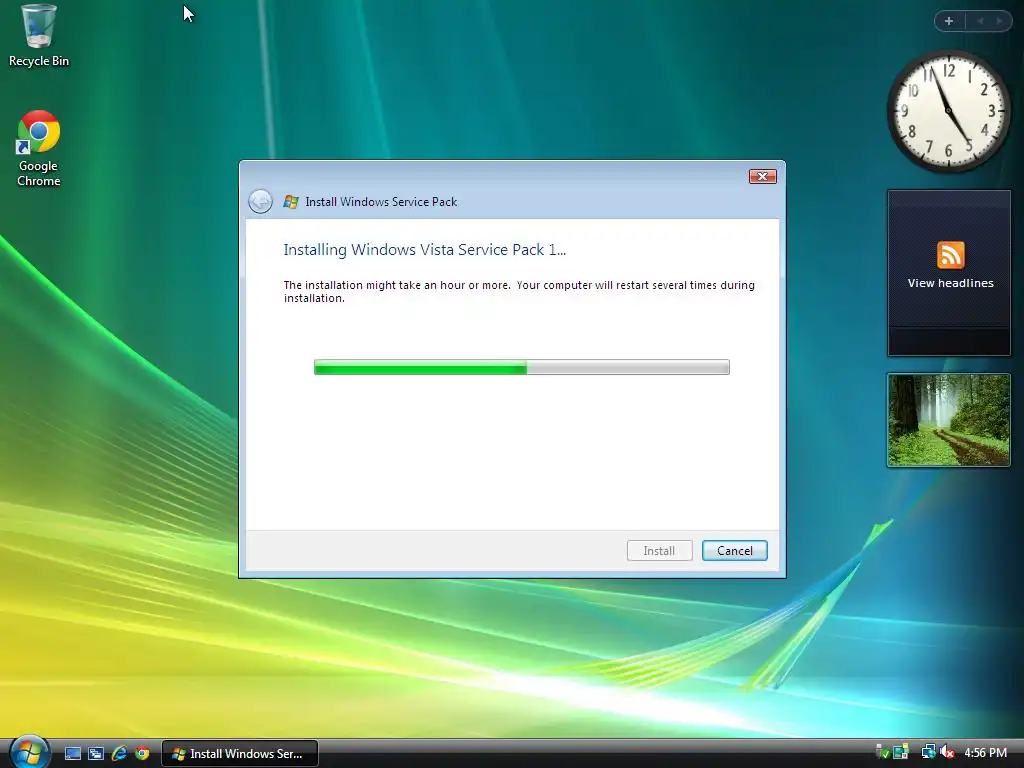Click the disabled Install button

coord(659,551)
